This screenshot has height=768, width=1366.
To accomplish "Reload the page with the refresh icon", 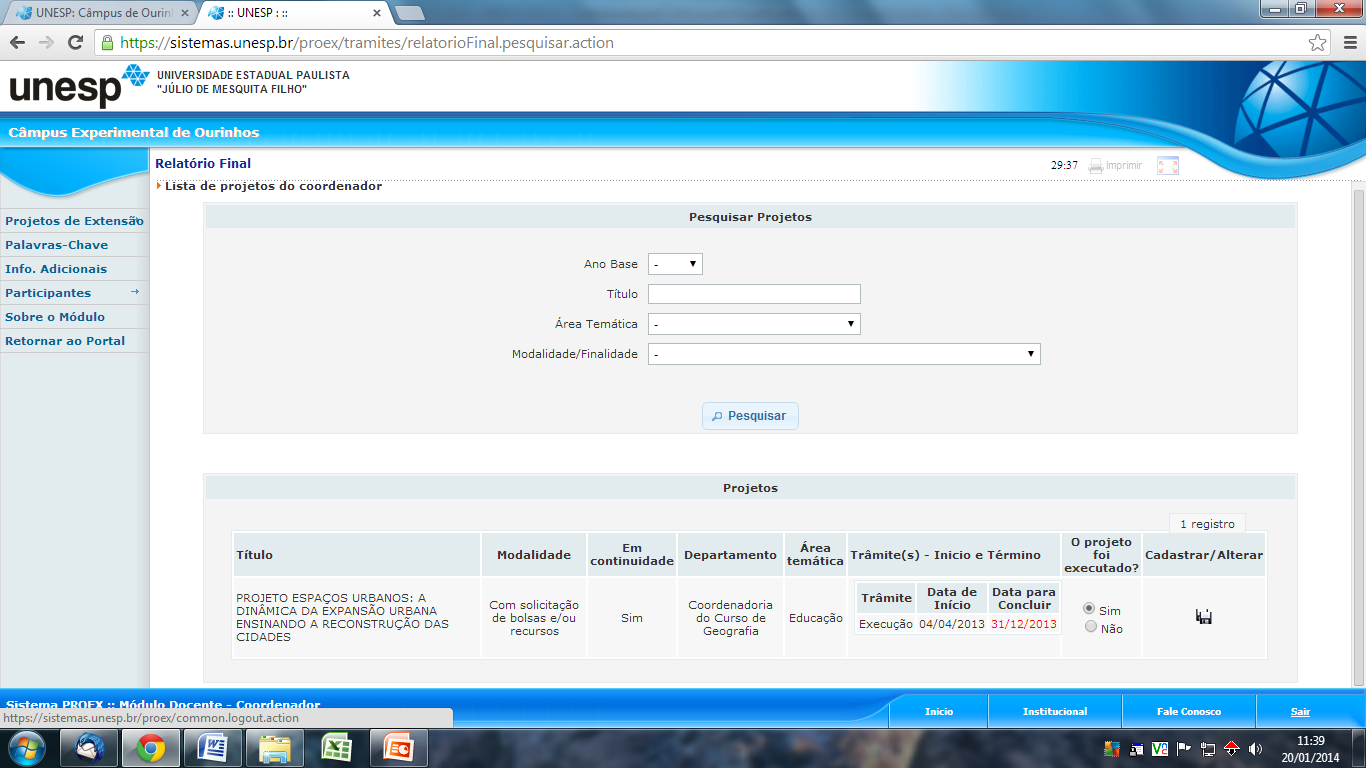I will [75, 43].
